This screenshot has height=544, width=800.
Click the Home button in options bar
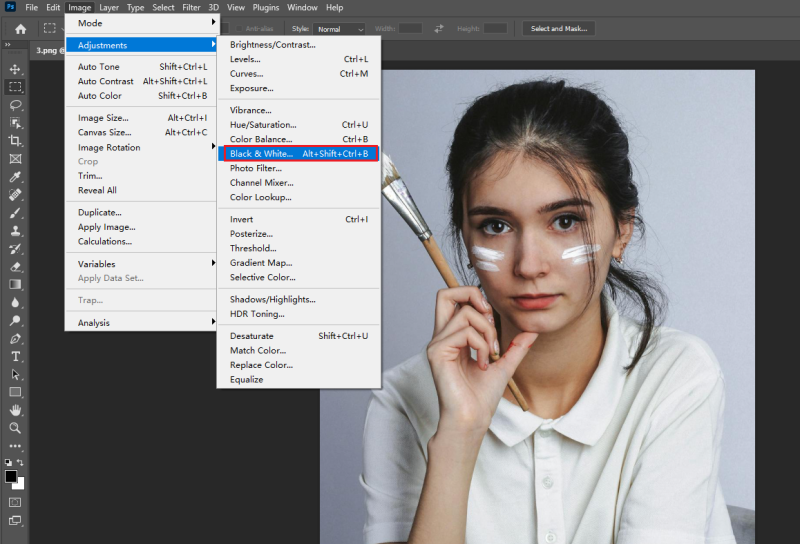click(x=20, y=29)
